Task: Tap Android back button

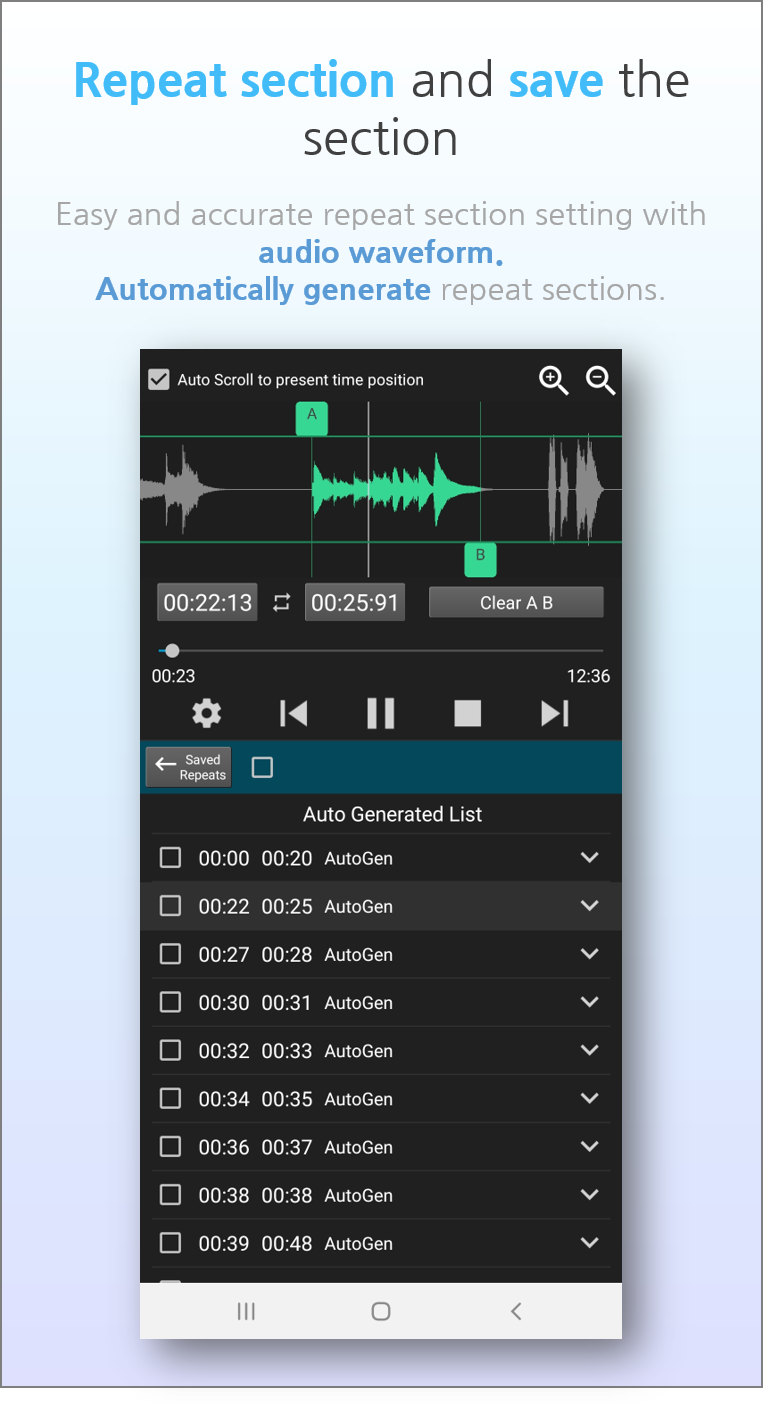Action: [x=516, y=1311]
